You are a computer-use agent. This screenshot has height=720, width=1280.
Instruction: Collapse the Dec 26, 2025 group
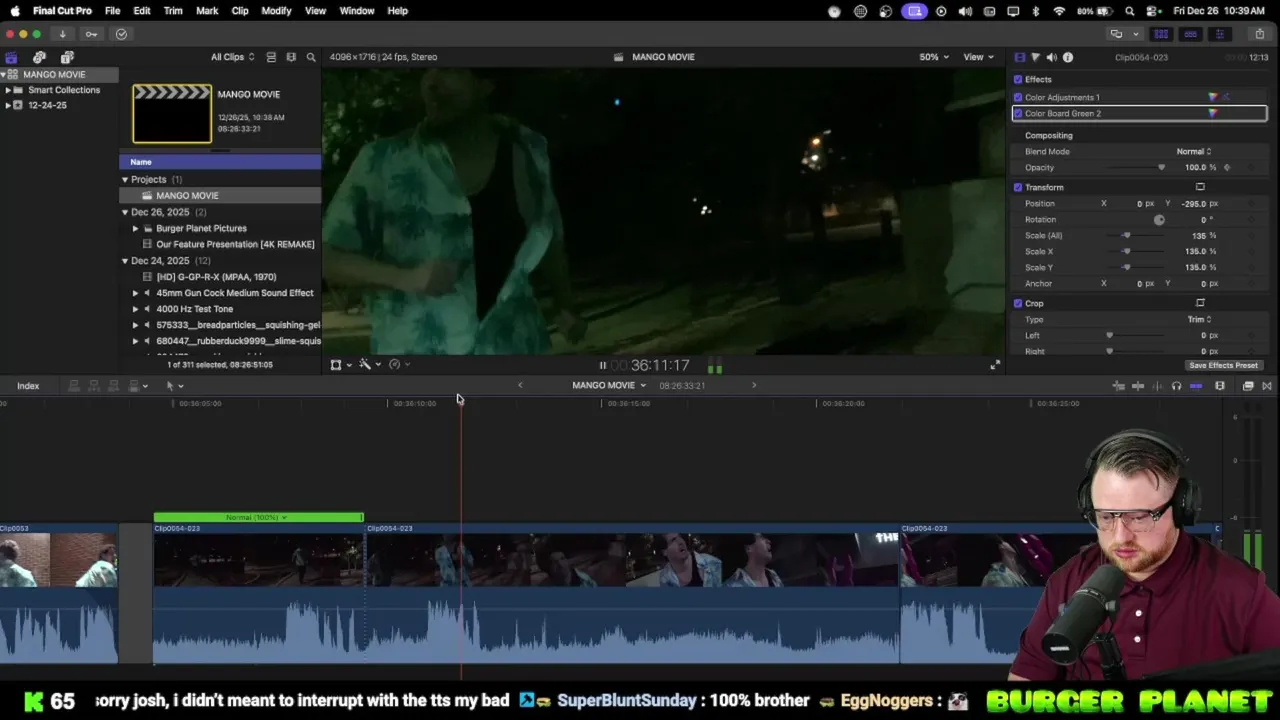[125, 212]
